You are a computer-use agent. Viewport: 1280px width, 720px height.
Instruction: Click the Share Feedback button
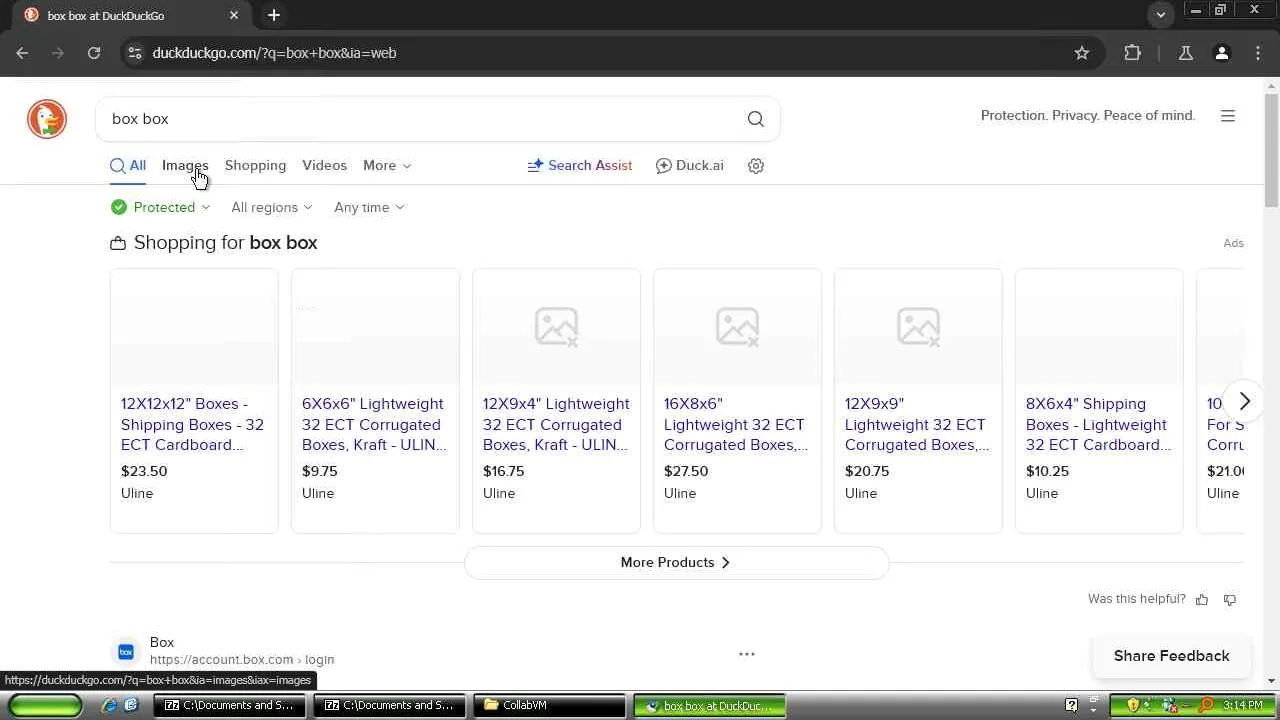[1172, 656]
